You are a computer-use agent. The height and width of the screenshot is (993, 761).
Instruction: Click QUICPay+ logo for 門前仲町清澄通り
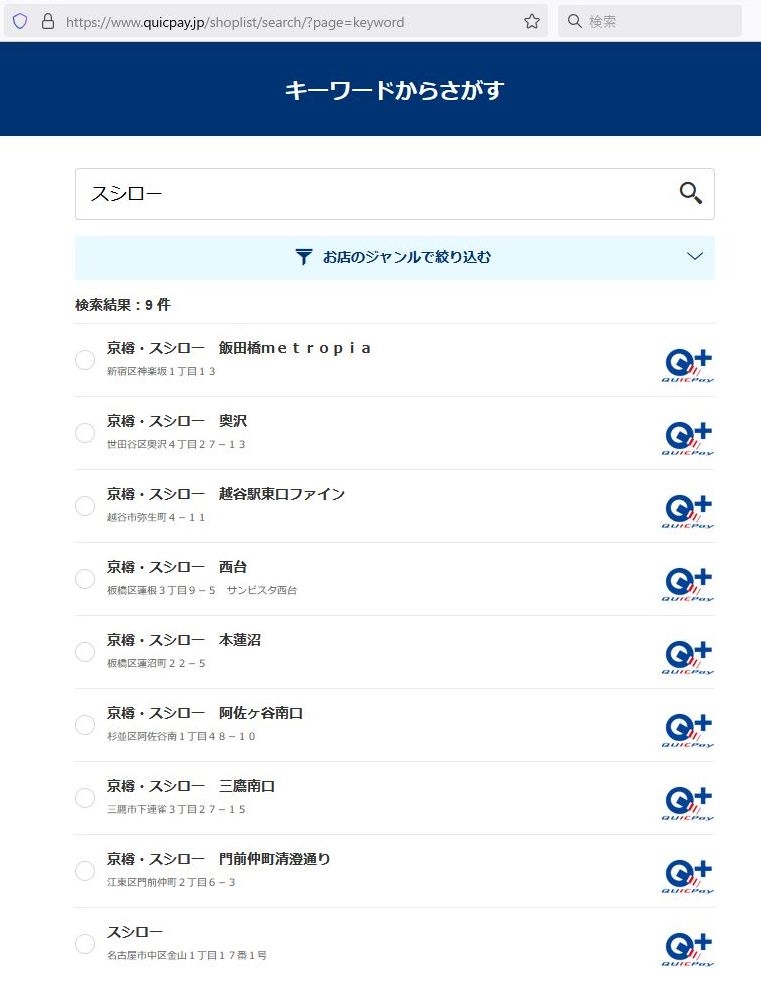point(688,876)
